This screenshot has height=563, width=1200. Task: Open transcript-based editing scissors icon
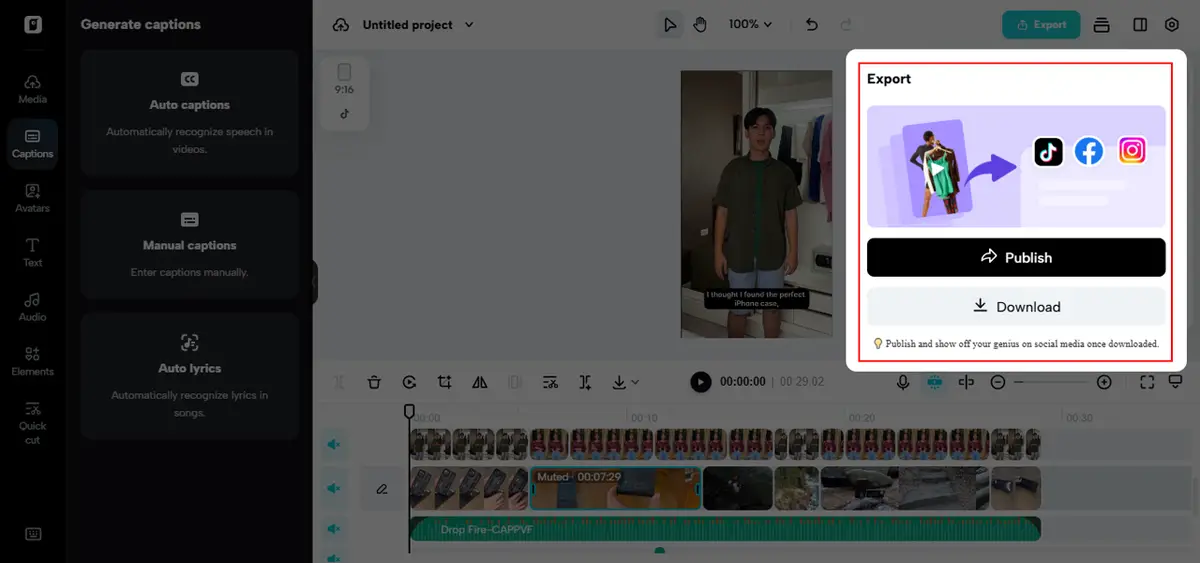tap(550, 382)
